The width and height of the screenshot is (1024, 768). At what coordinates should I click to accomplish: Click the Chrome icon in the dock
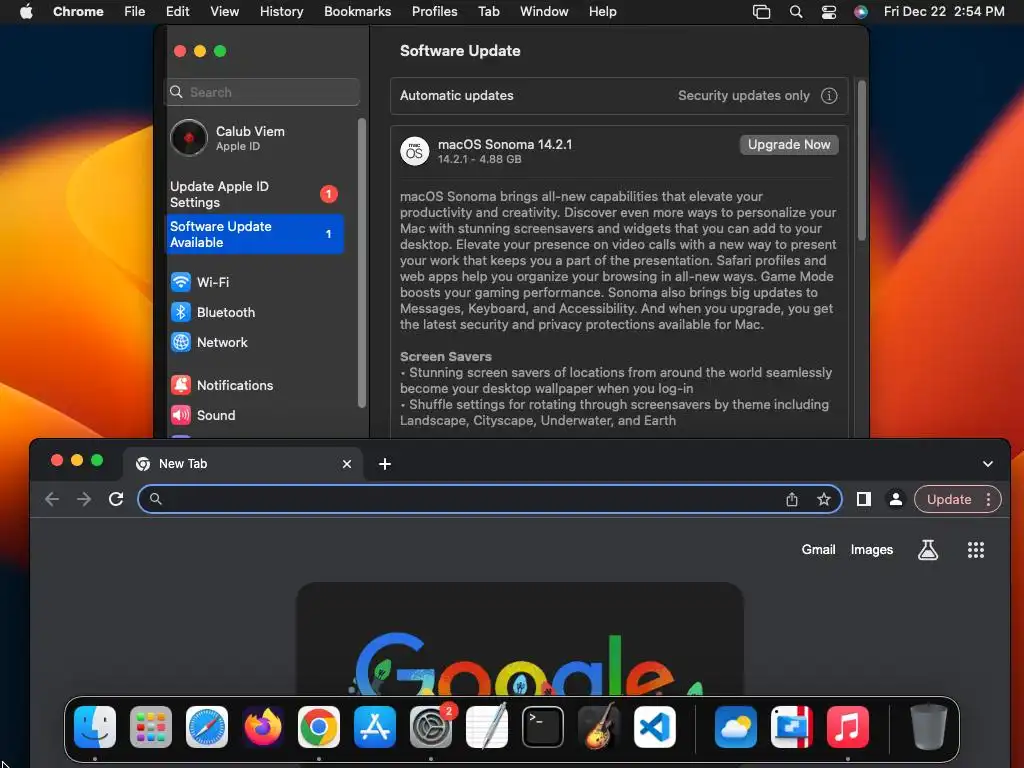click(x=319, y=727)
